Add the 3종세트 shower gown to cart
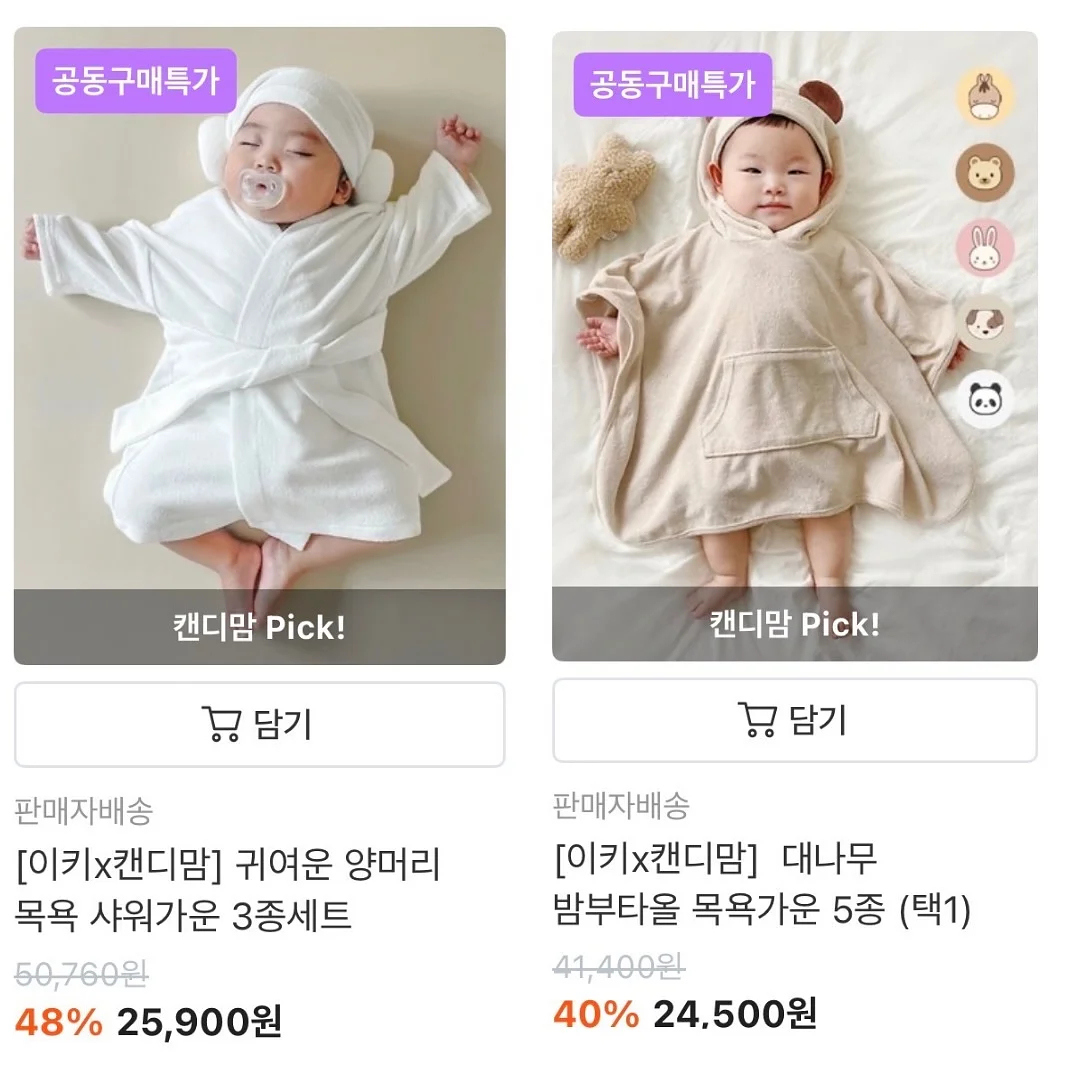This screenshot has height=1080, width=1080. 260,724
